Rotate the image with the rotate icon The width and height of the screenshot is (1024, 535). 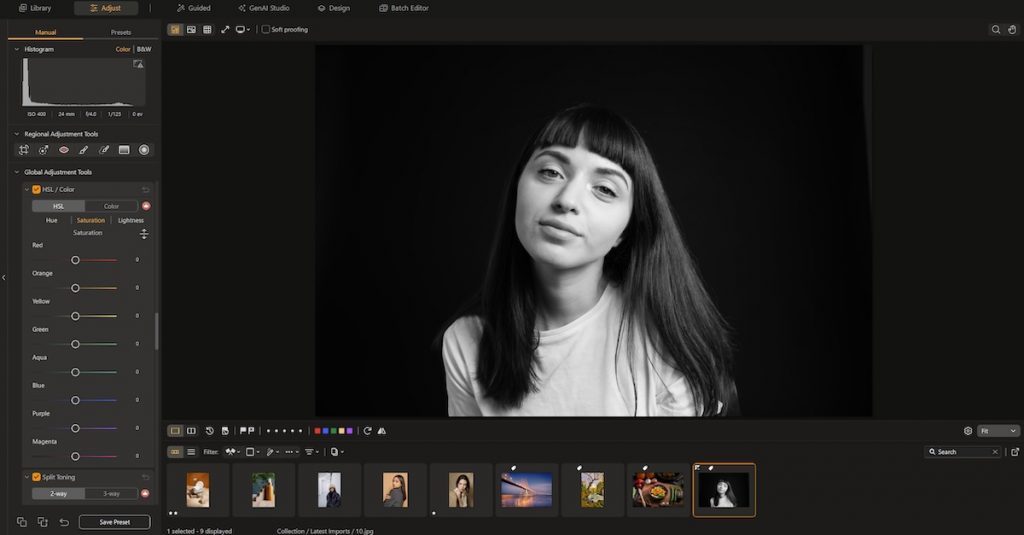367,431
